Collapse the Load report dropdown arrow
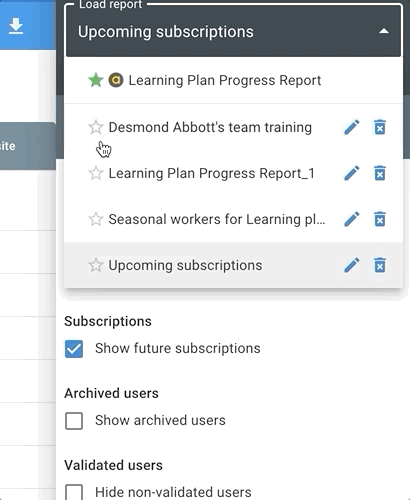The image size is (410, 500). 384,31
